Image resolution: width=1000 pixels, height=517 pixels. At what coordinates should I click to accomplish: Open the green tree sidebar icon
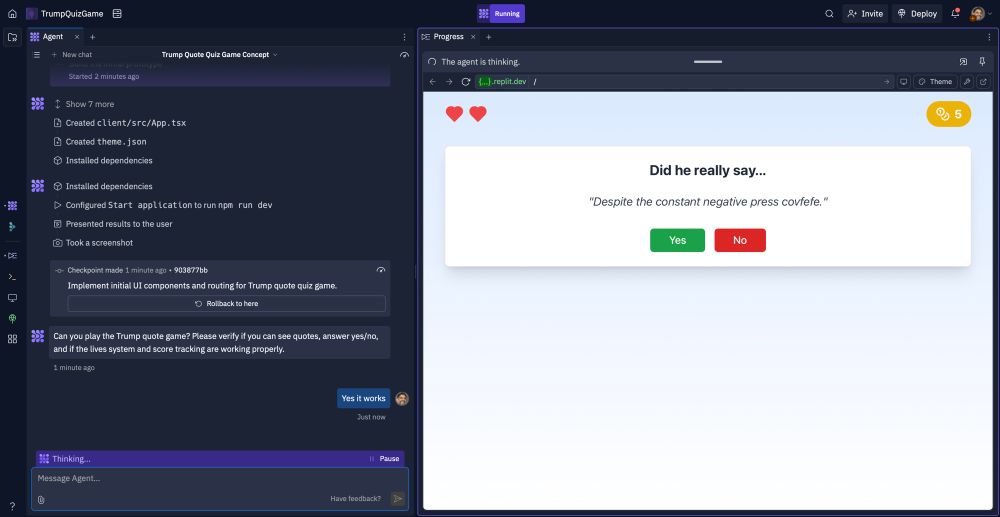(12, 319)
